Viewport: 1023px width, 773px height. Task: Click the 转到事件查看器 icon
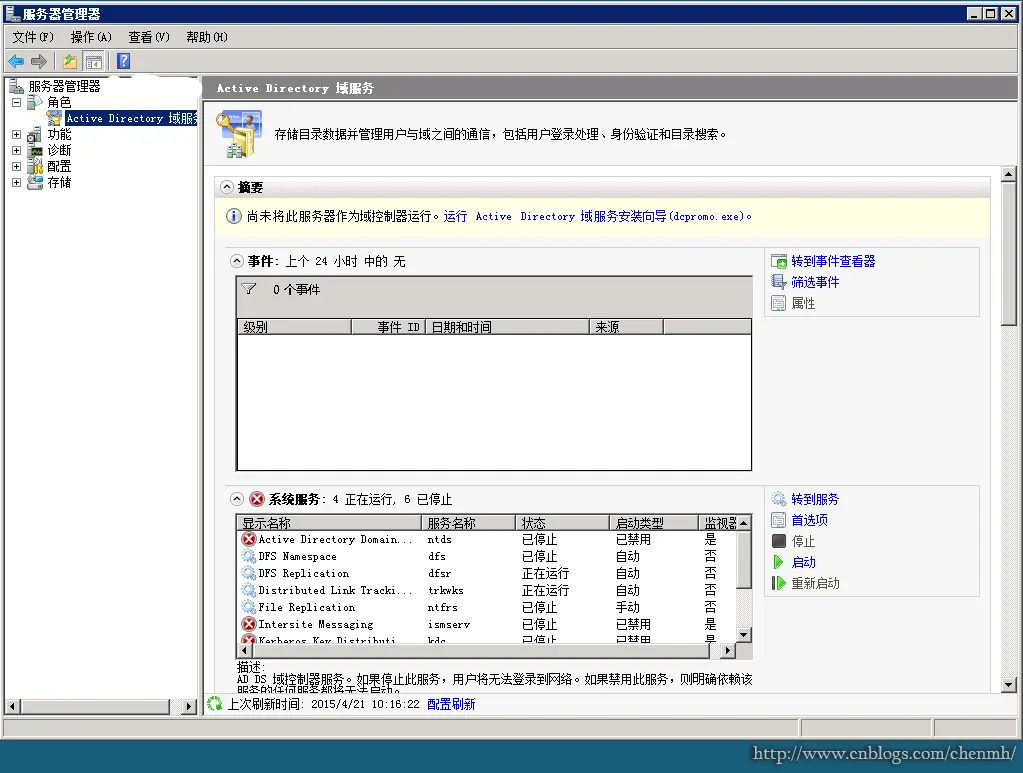coord(778,262)
